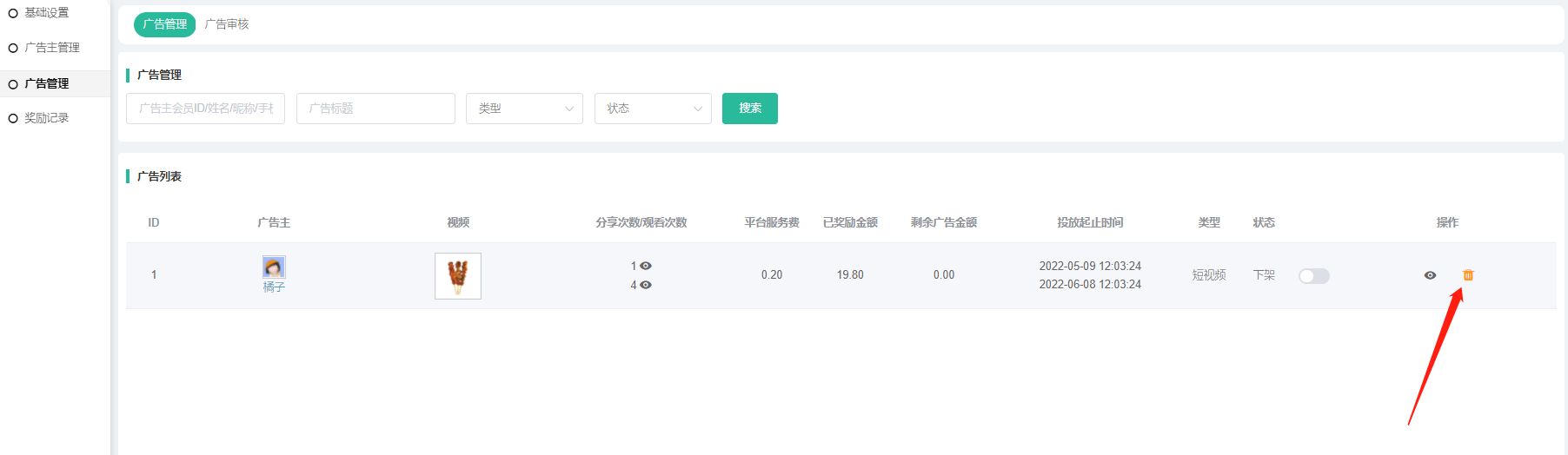Expand the 状态 dropdown filter
The height and width of the screenshot is (455, 1568).
(652, 109)
